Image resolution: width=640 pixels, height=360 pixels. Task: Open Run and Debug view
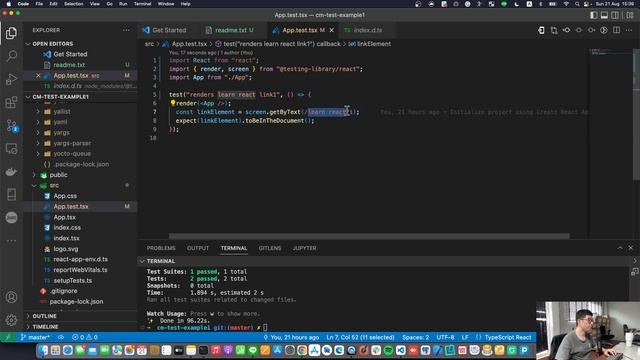pyautogui.click(x=11, y=79)
